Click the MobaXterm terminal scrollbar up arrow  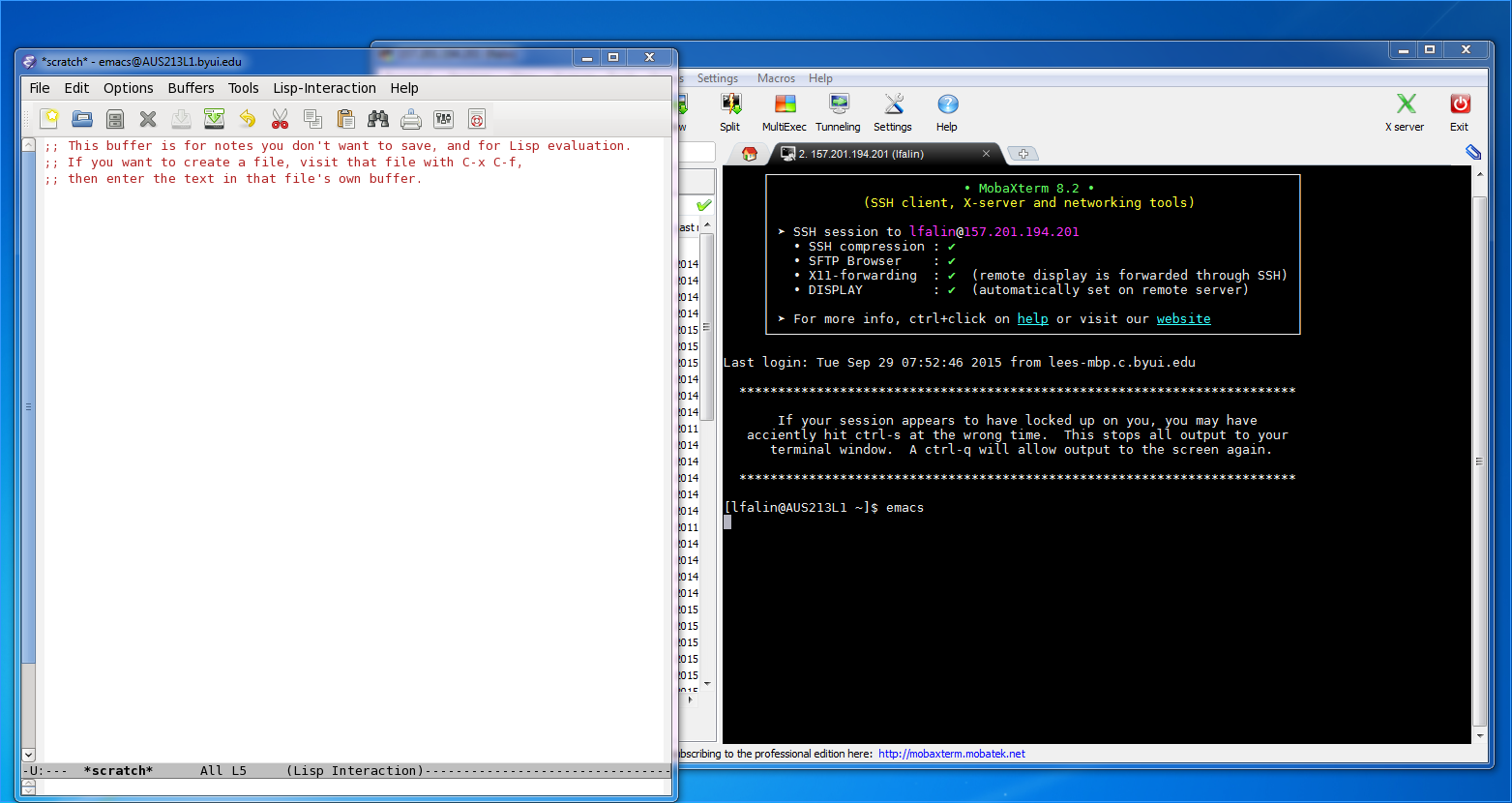[x=1479, y=174]
